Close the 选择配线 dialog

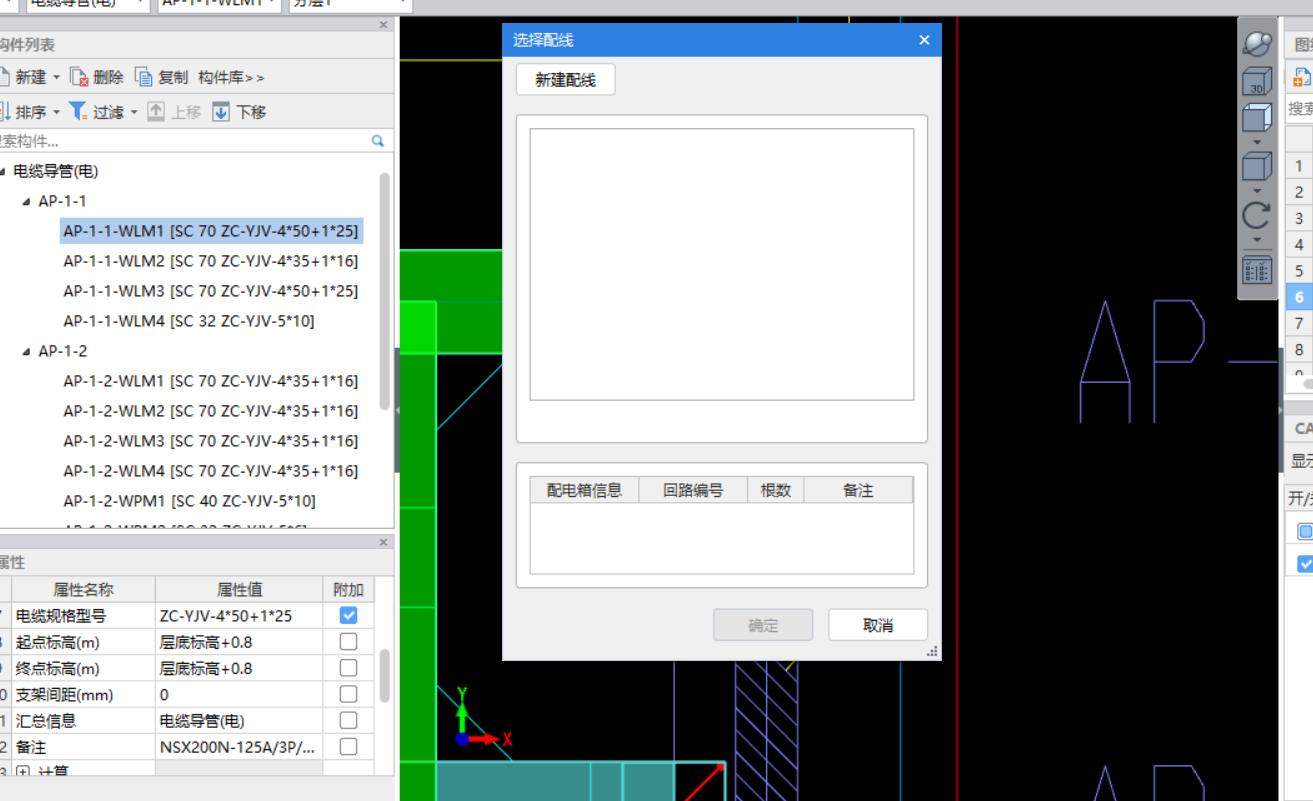(924, 40)
